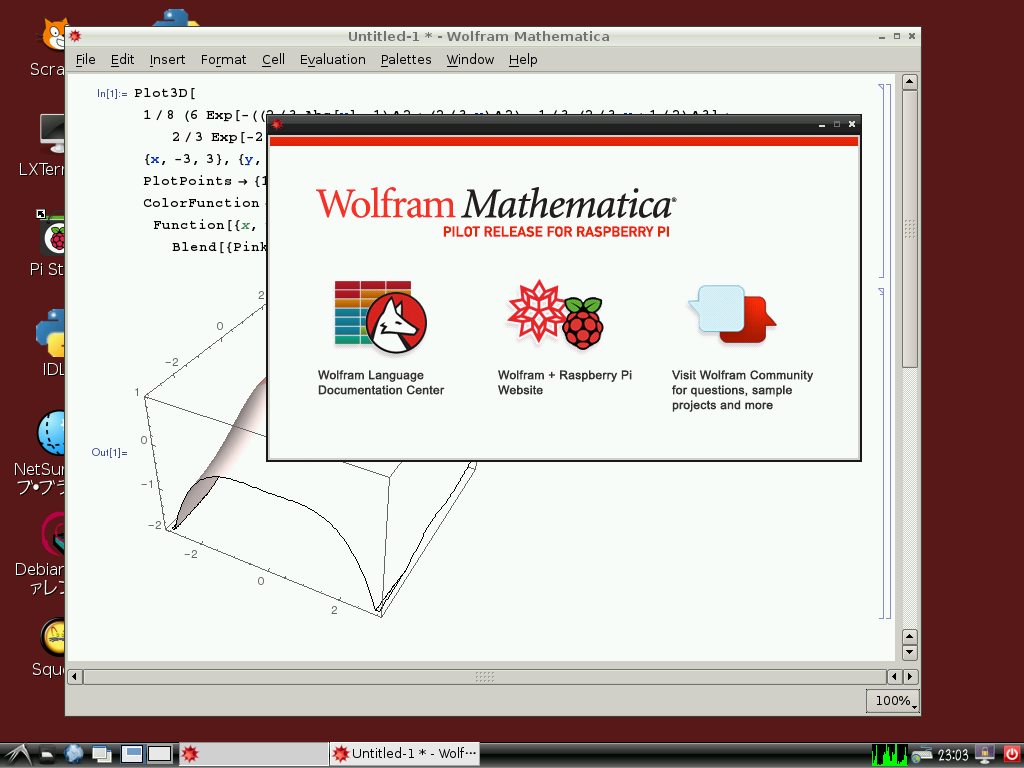Click the network status tray icon
The image size is (1024, 768).
click(922, 756)
